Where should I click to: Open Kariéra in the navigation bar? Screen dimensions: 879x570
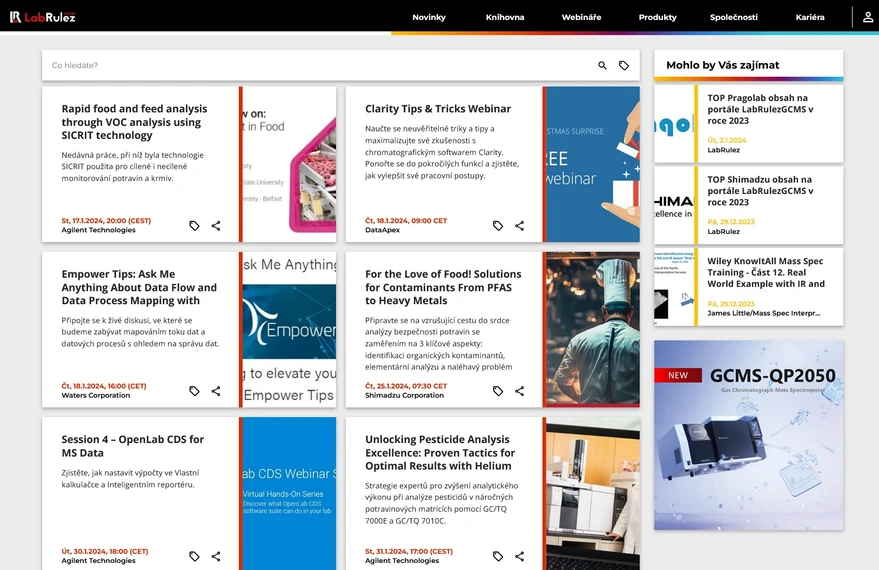coord(810,17)
